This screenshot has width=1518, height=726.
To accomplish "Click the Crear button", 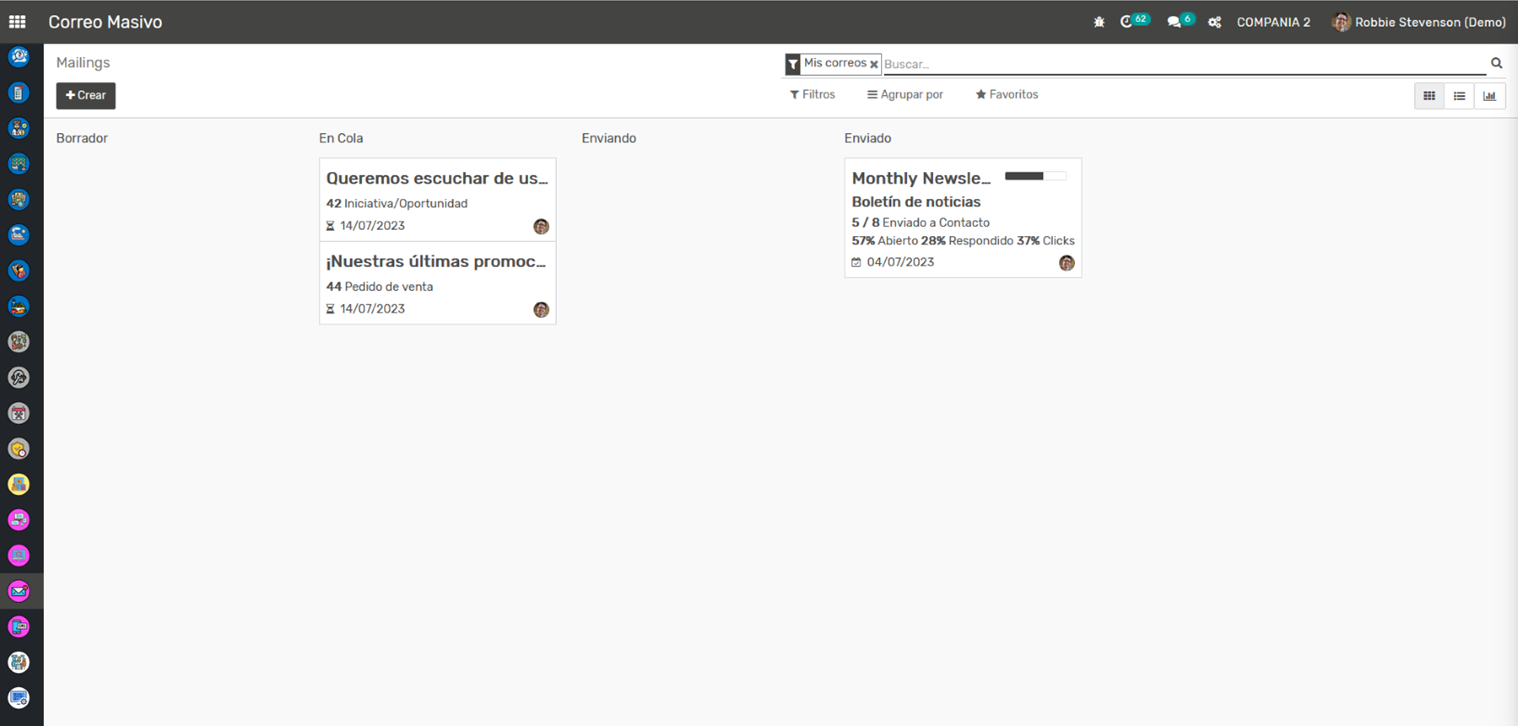I will (86, 96).
